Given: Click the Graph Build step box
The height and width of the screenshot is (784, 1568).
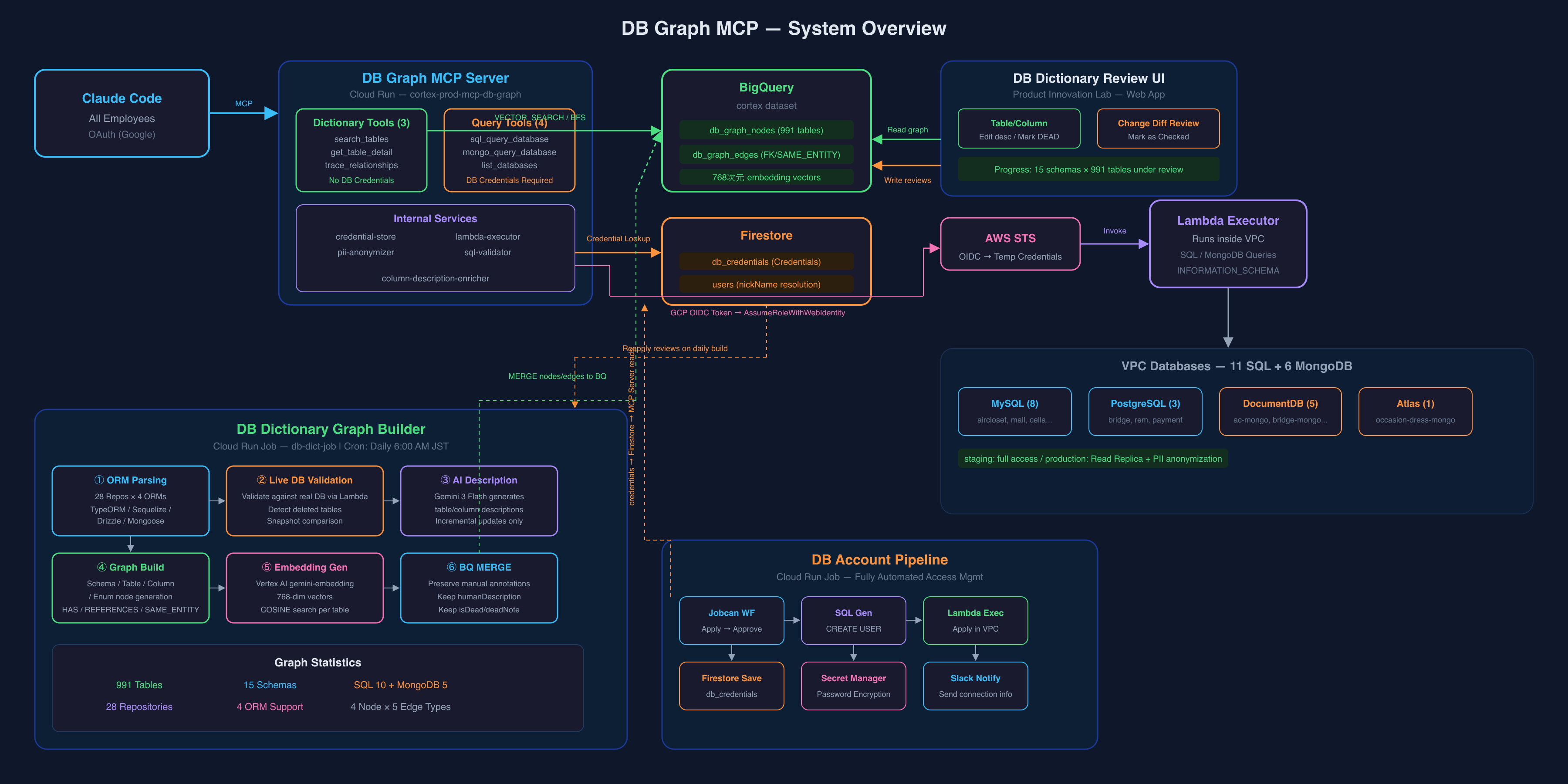Looking at the screenshot, I should coord(130,588).
